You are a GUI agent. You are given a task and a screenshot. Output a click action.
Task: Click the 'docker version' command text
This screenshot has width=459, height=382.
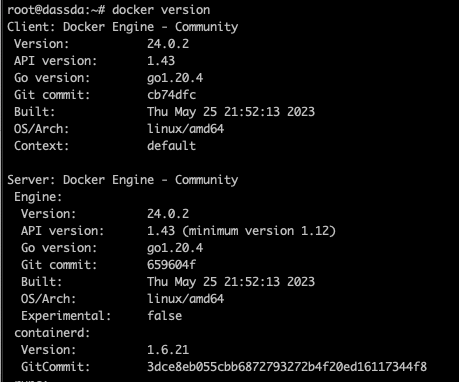tap(161, 10)
